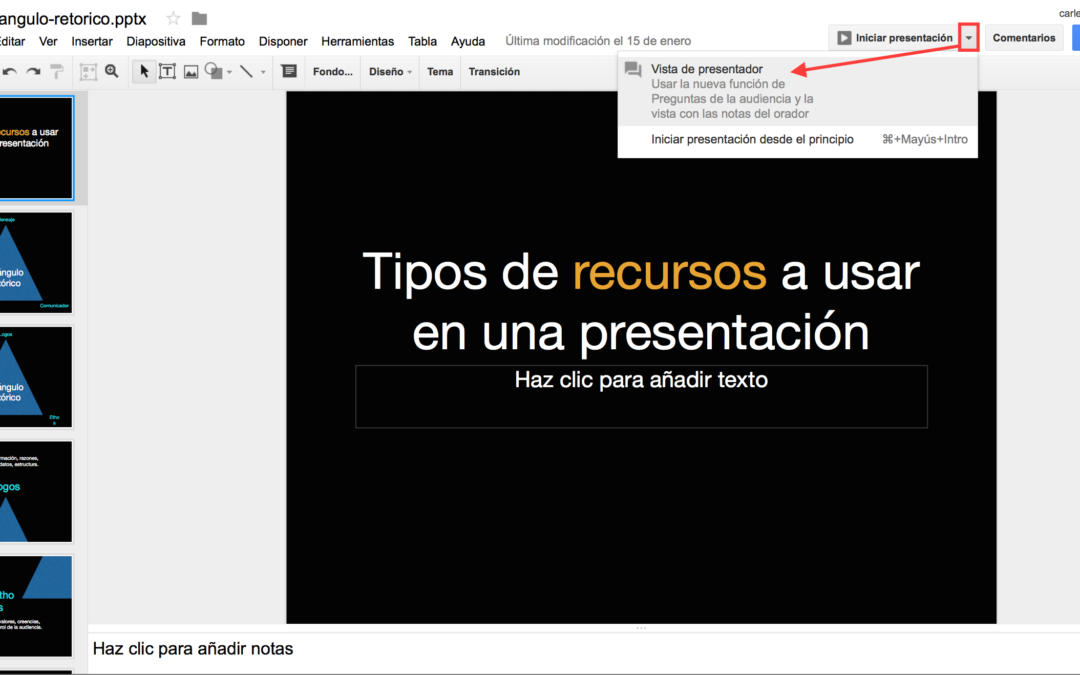Screen dimensions: 1080x675
Task: Click the presentation file name title
Action: coord(73,19)
